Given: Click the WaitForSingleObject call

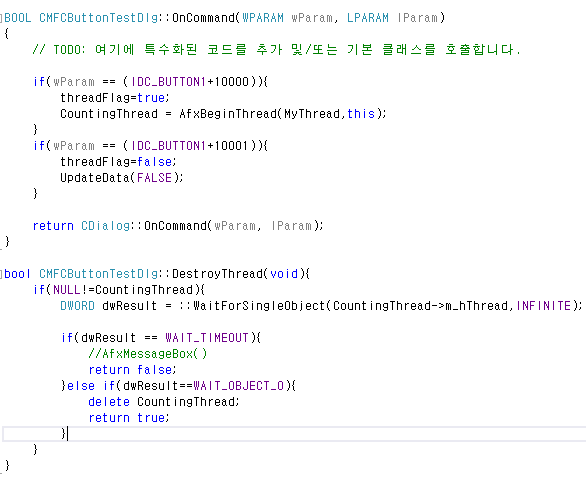Looking at the screenshot, I should [x=259, y=306].
